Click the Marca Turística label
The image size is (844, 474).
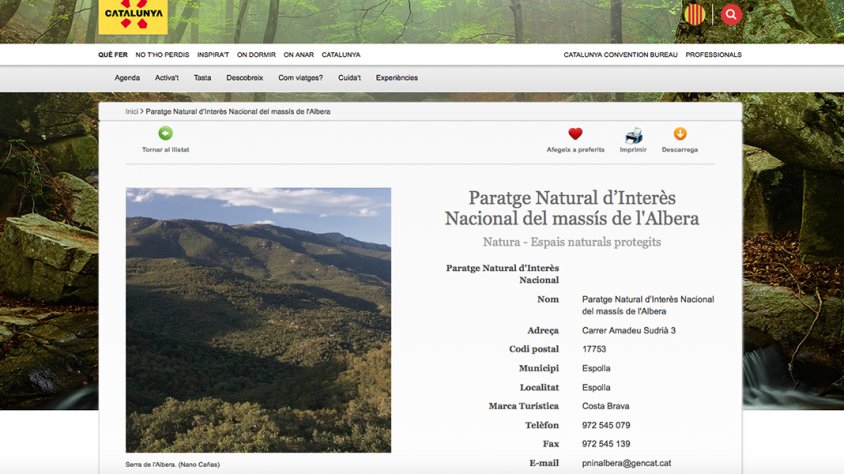pos(523,406)
